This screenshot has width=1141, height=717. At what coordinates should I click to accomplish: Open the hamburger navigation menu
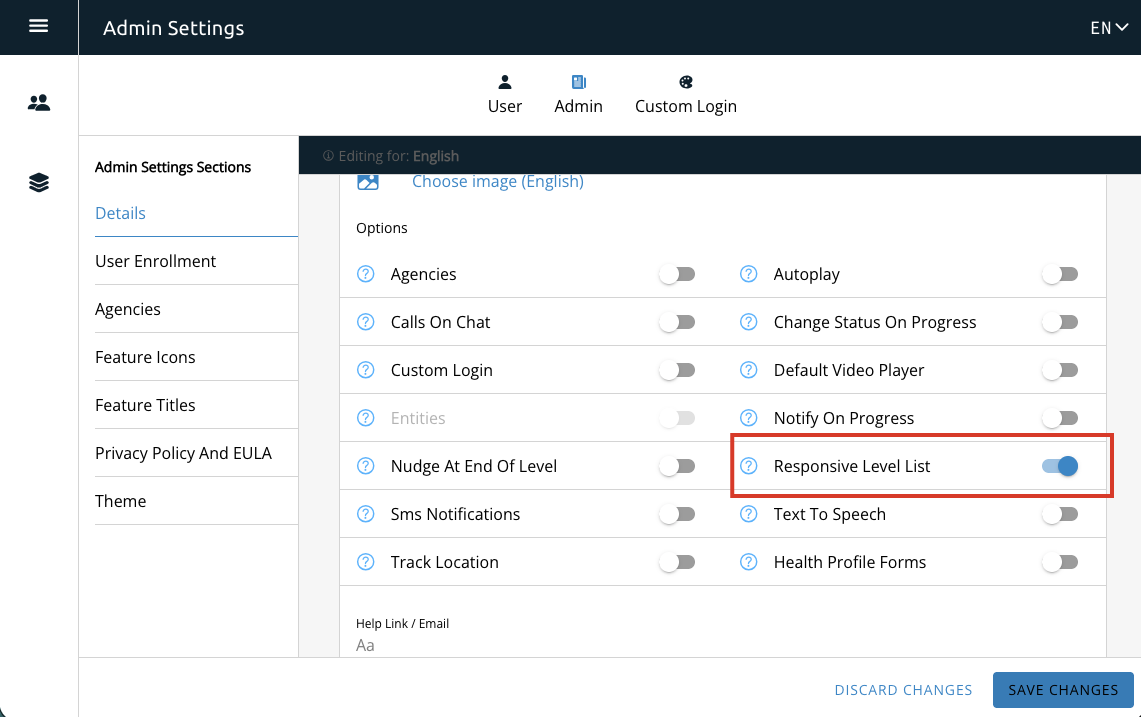(x=39, y=27)
